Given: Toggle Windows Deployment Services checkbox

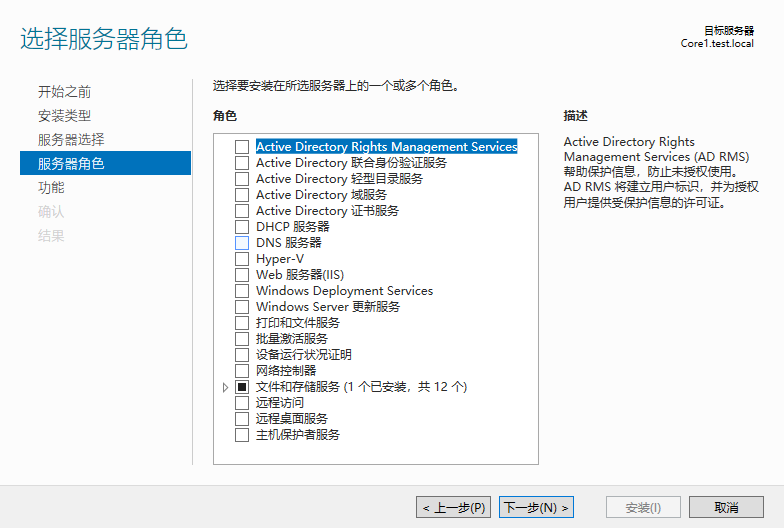Looking at the screenshot, I should pyautogui.click(x=242, y=290).
